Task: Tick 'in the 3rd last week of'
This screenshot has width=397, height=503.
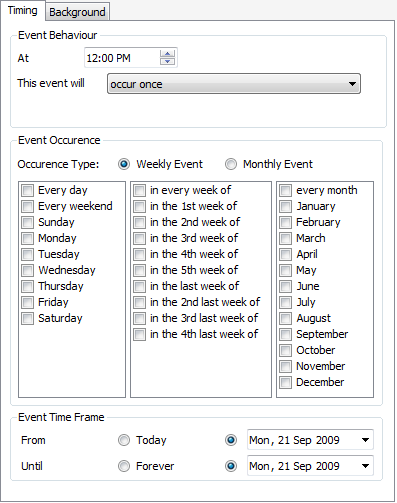Action: (140, 319)
